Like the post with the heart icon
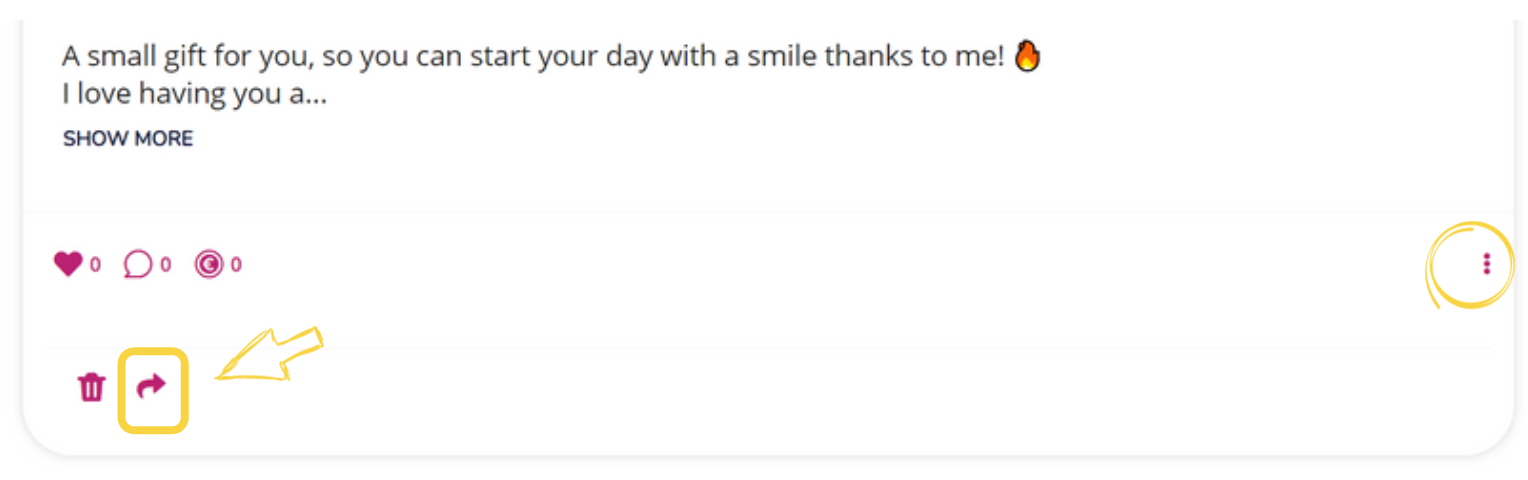 [x=68, y=265]
